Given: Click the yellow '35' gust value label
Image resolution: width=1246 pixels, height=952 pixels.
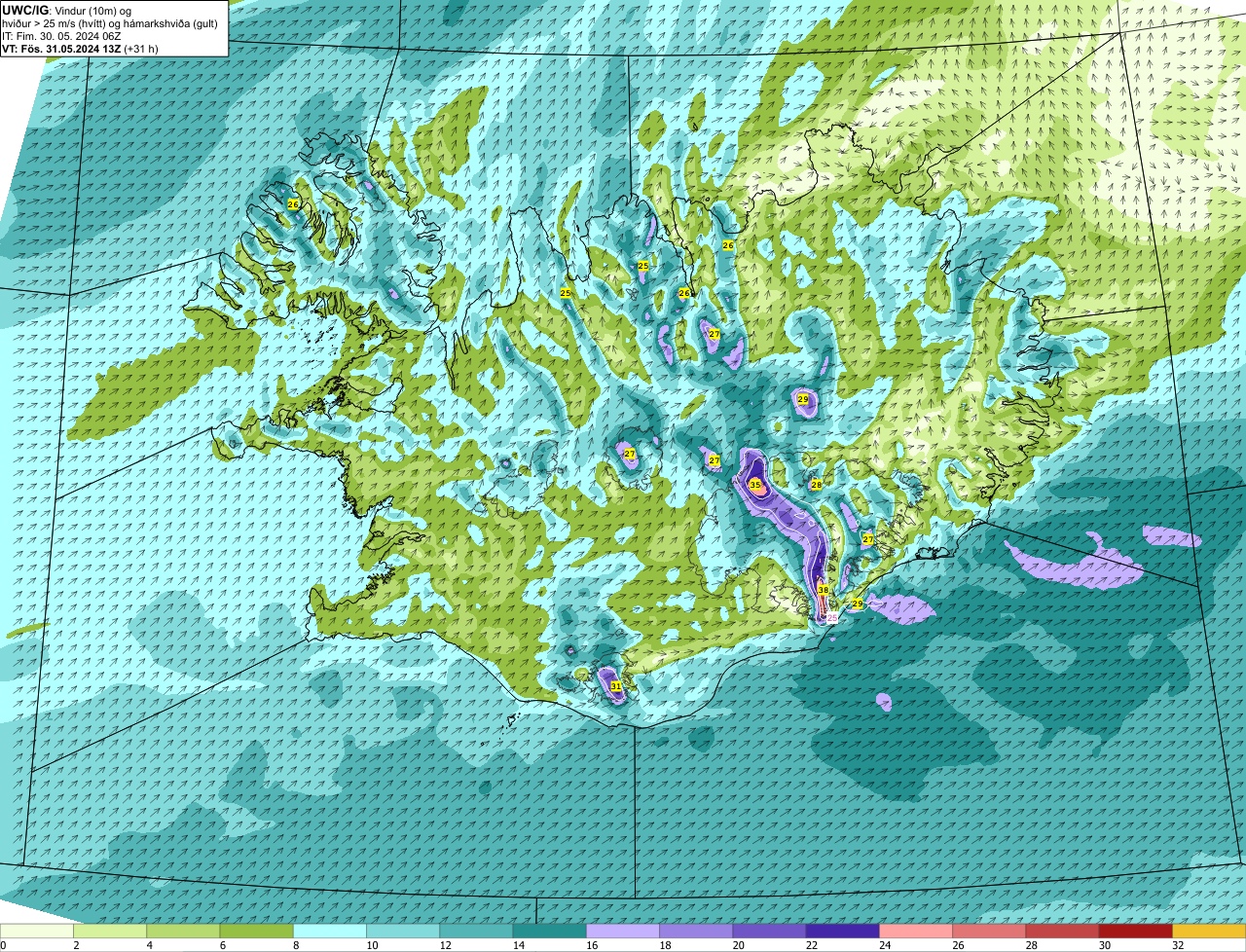Looking at the screenshot, I should 755,484.
